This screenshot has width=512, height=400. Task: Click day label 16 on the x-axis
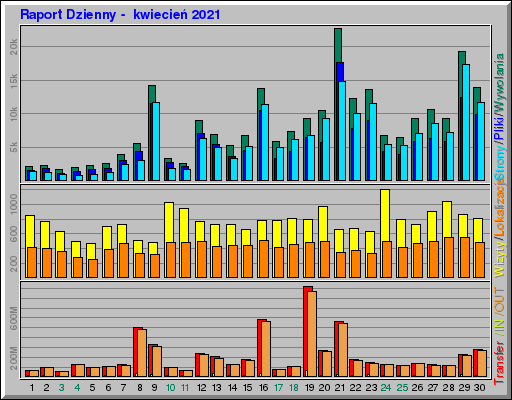click(x=263, y=388)
